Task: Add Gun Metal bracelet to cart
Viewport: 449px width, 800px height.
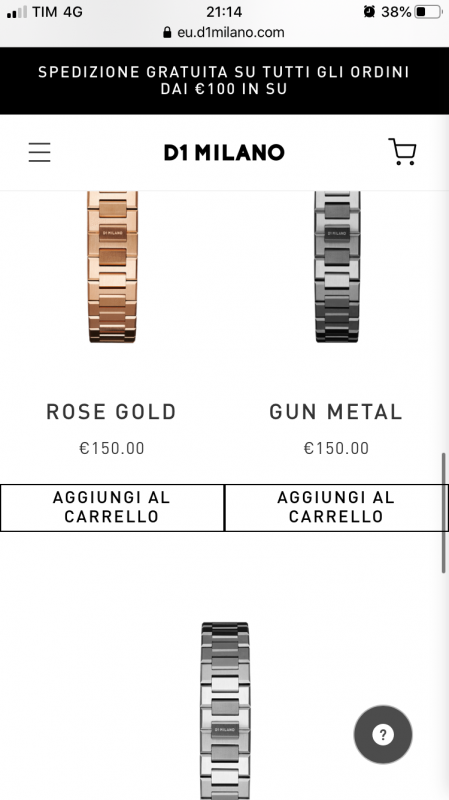Action: tap(336, 508)
